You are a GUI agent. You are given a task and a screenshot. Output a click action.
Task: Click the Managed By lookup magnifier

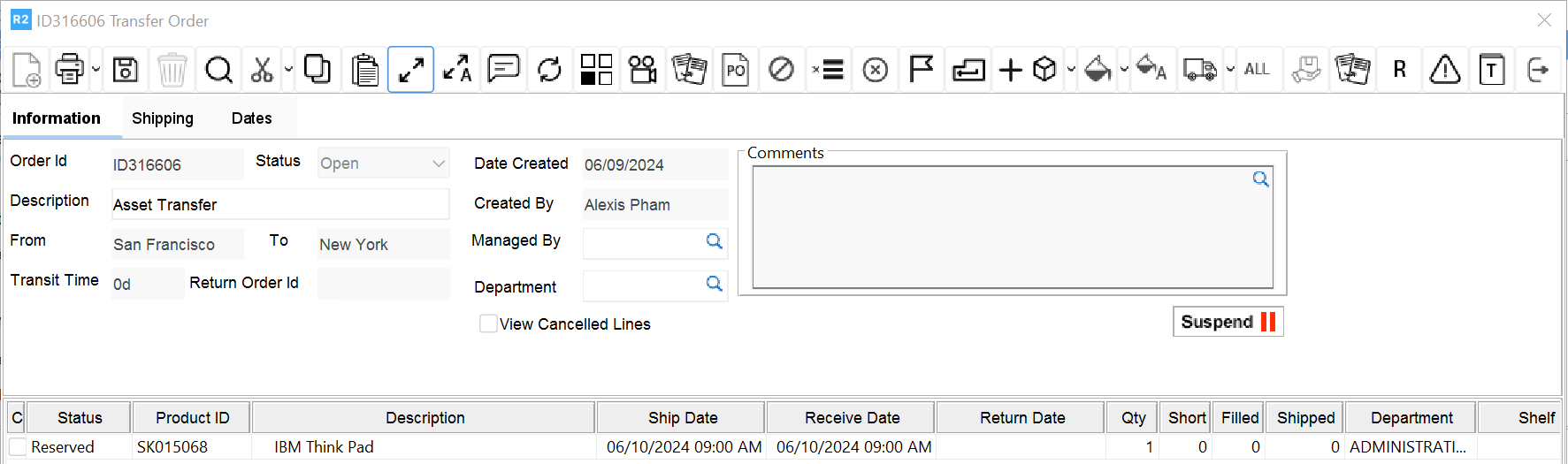point(715,241)
